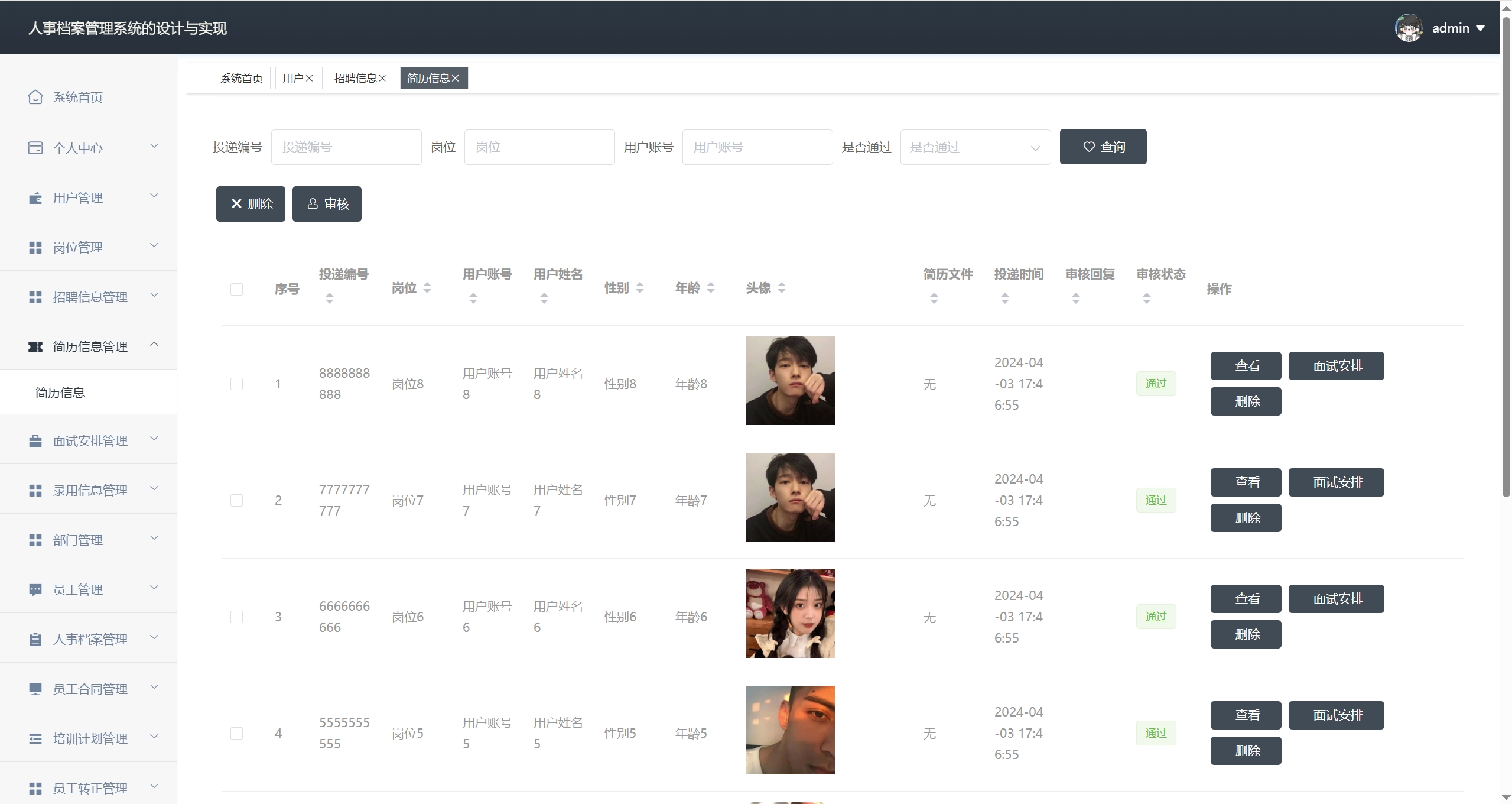1512x804 pixels.
Task: Click the 通过 status tag in 岗位8 row
Action: pos(1156,384)
